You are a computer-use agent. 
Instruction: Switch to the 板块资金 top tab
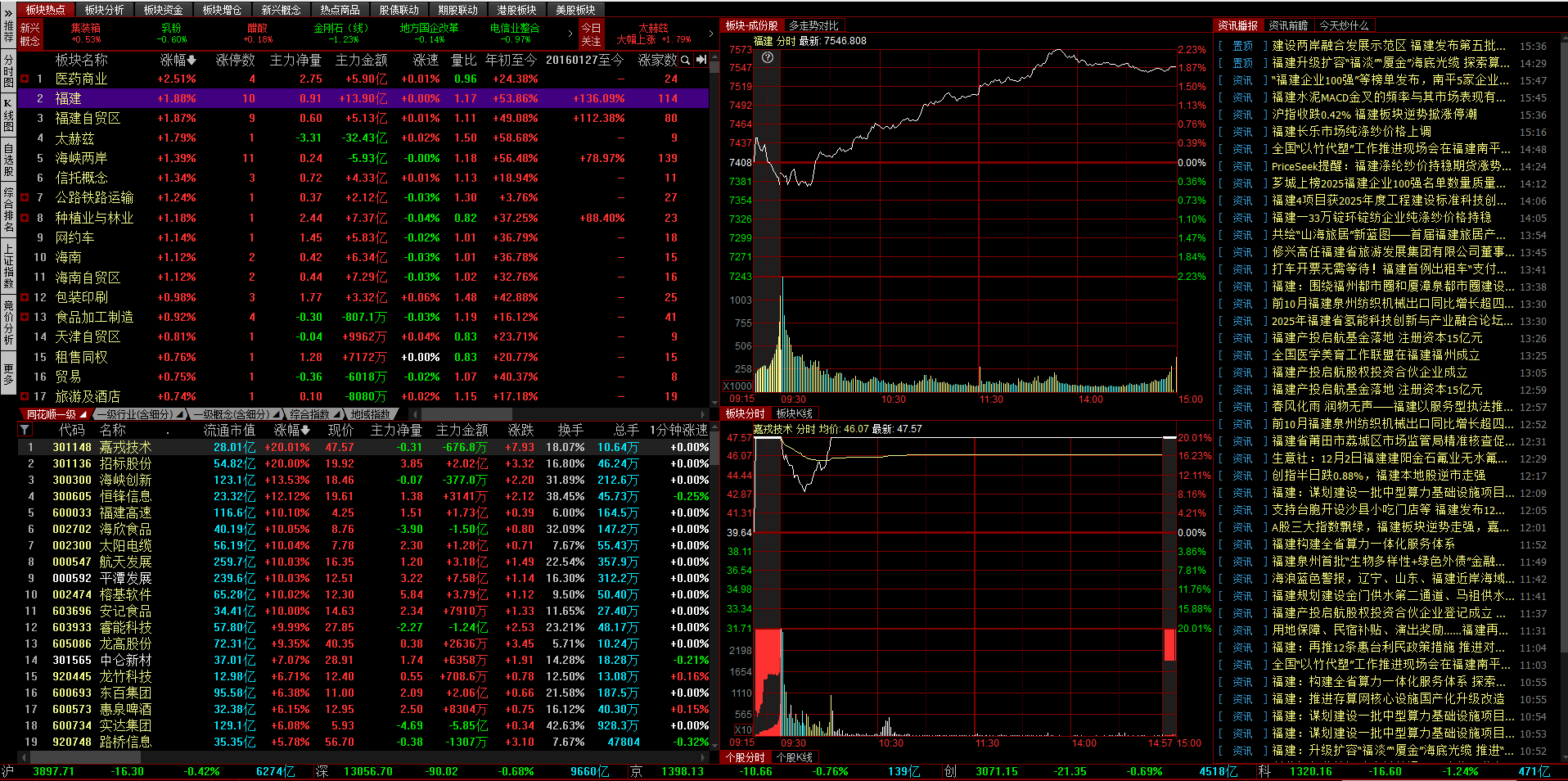pyautogui.click(x=163, y=10)
